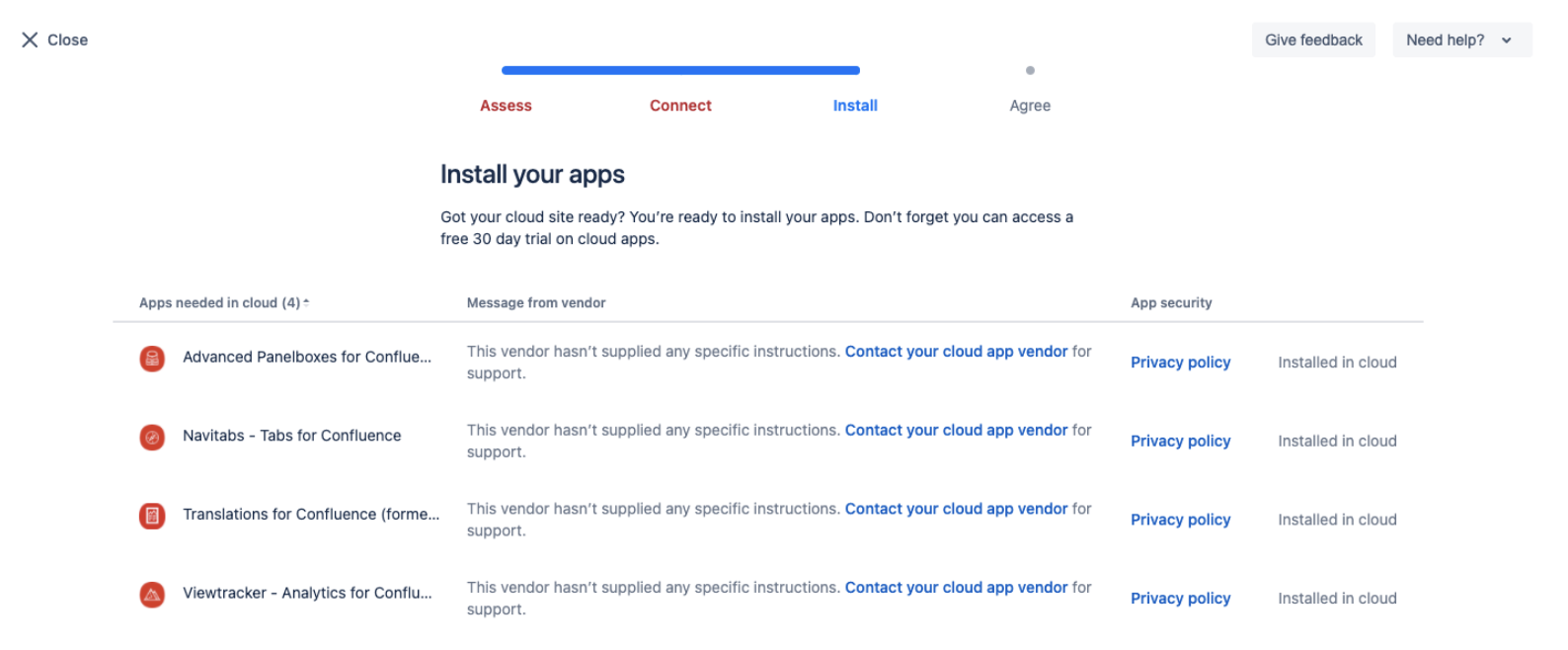Screen dimensions: 1568x650
Task: Select Navitabs - Tabs for Confluence name
Action: click(x=291, y=436)
